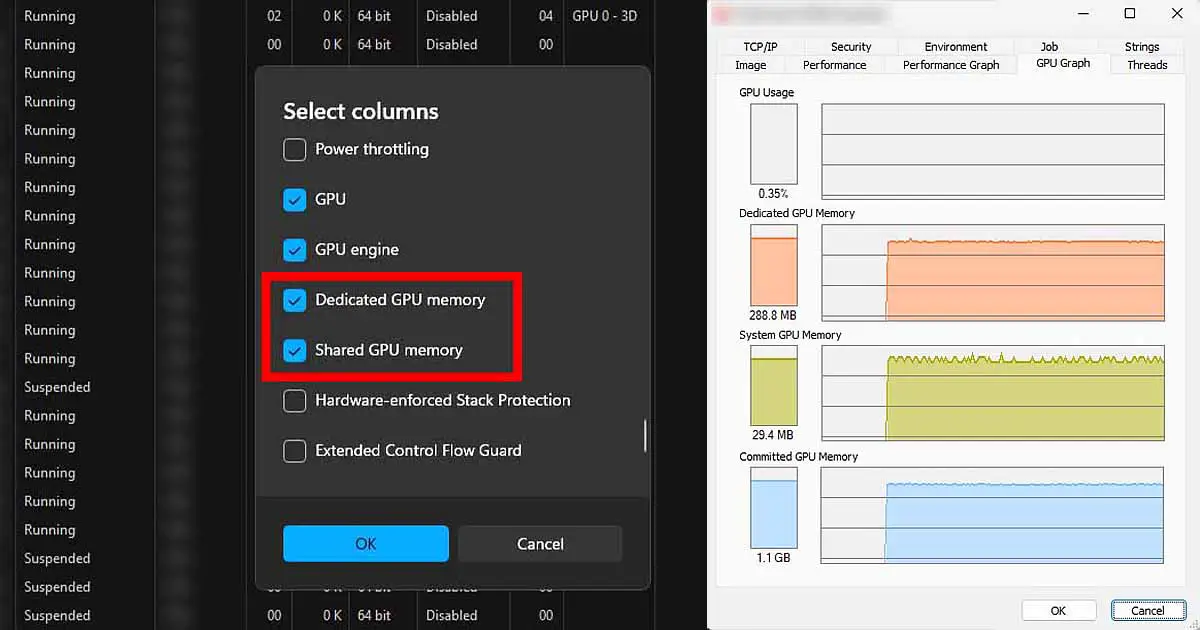Cancel the Select columns dialog

tap(539, 543)
